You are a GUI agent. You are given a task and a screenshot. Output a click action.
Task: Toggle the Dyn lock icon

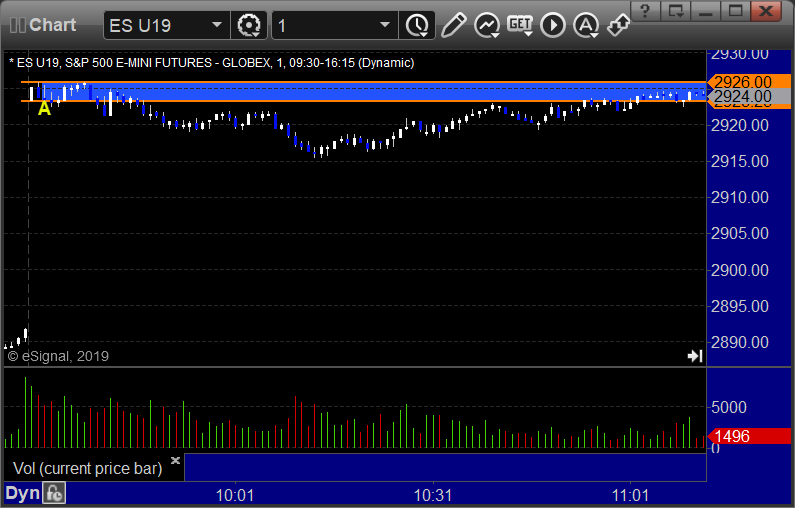(54, 494)
